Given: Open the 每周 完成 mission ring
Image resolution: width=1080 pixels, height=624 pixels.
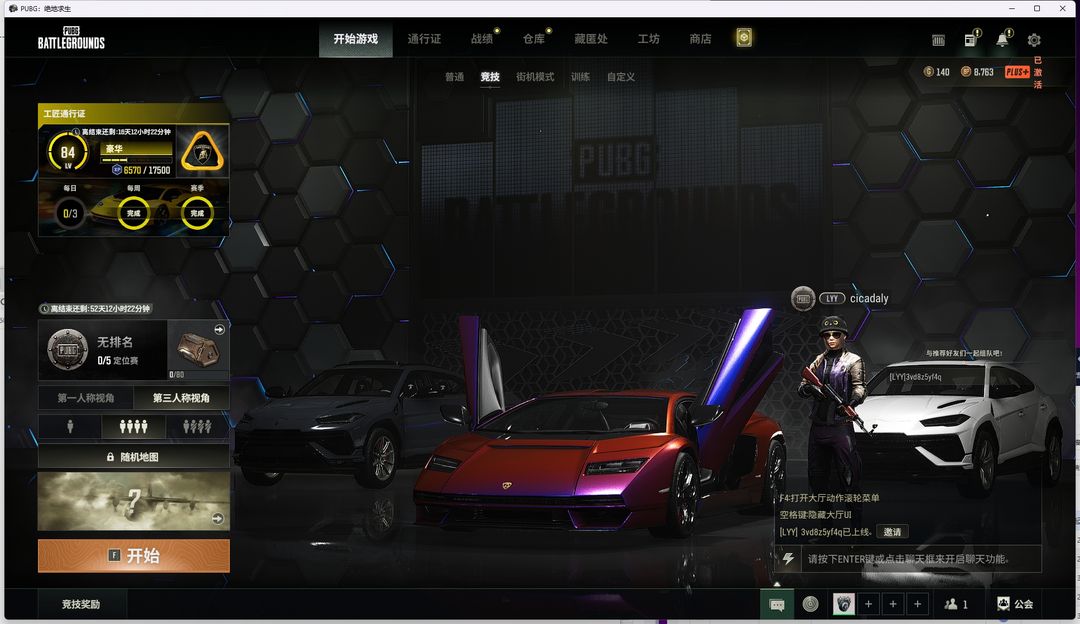Looking at the screenshot, I should point(134,213).
